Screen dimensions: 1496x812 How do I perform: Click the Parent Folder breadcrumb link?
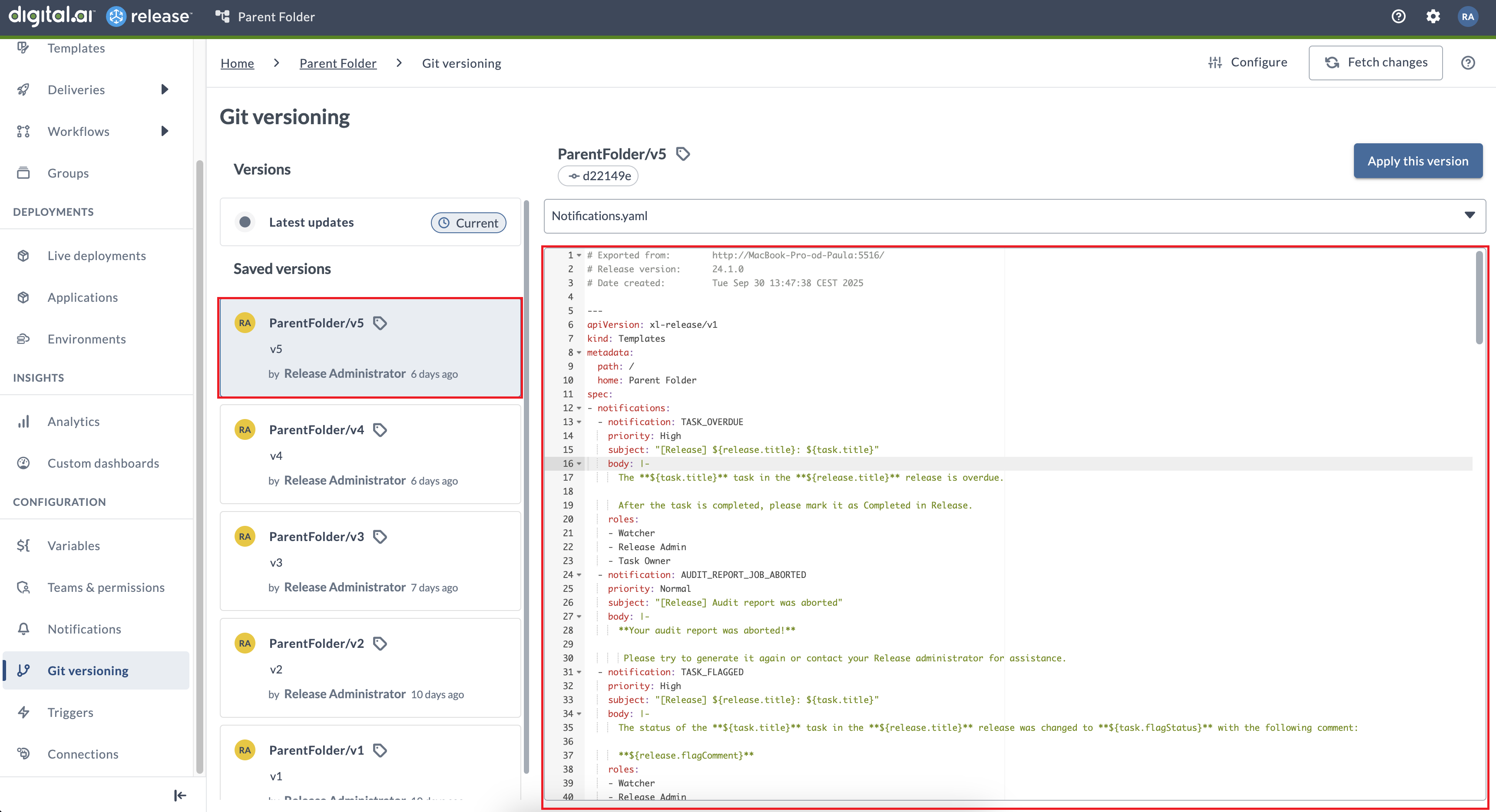click(x=338, y=63)
